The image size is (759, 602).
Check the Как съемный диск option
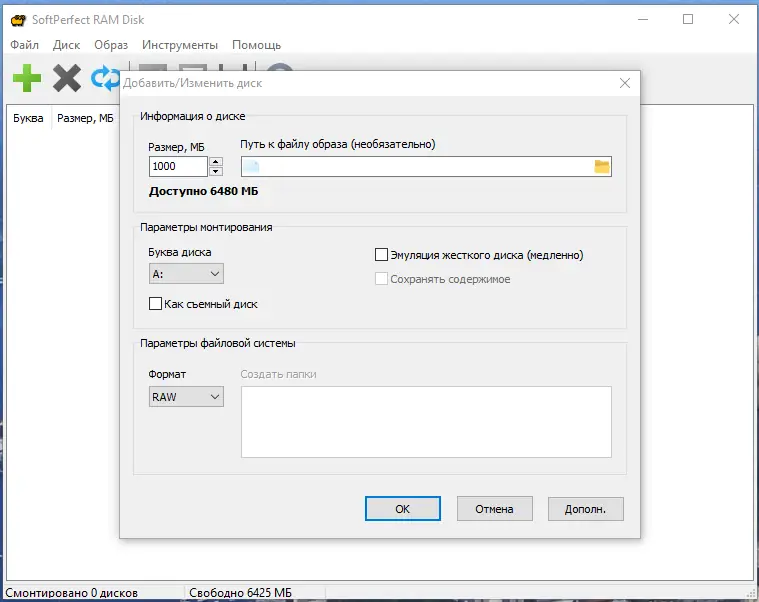click(155, 304)
